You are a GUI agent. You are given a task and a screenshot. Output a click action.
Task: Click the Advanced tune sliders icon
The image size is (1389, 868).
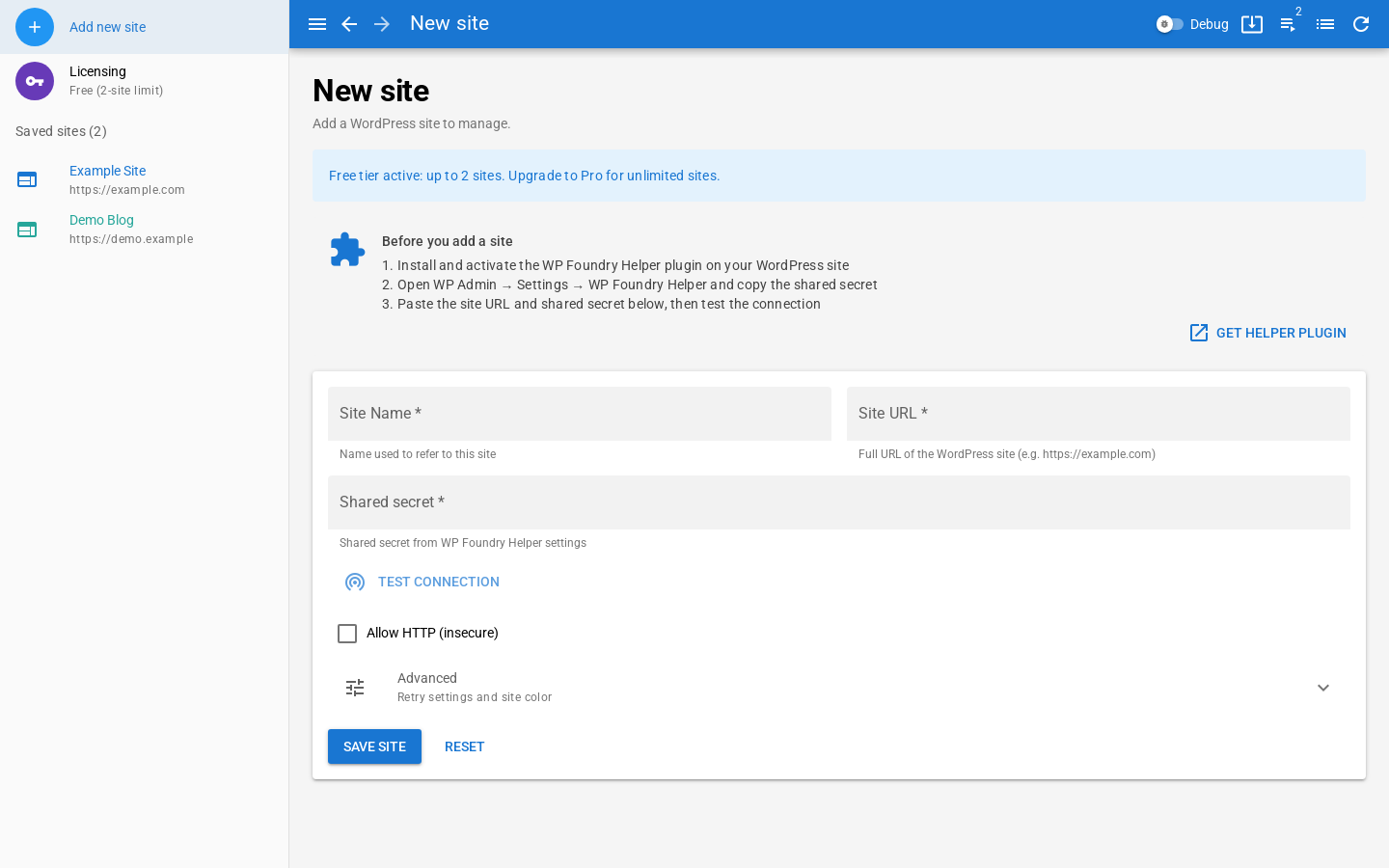tap(355, 688)
